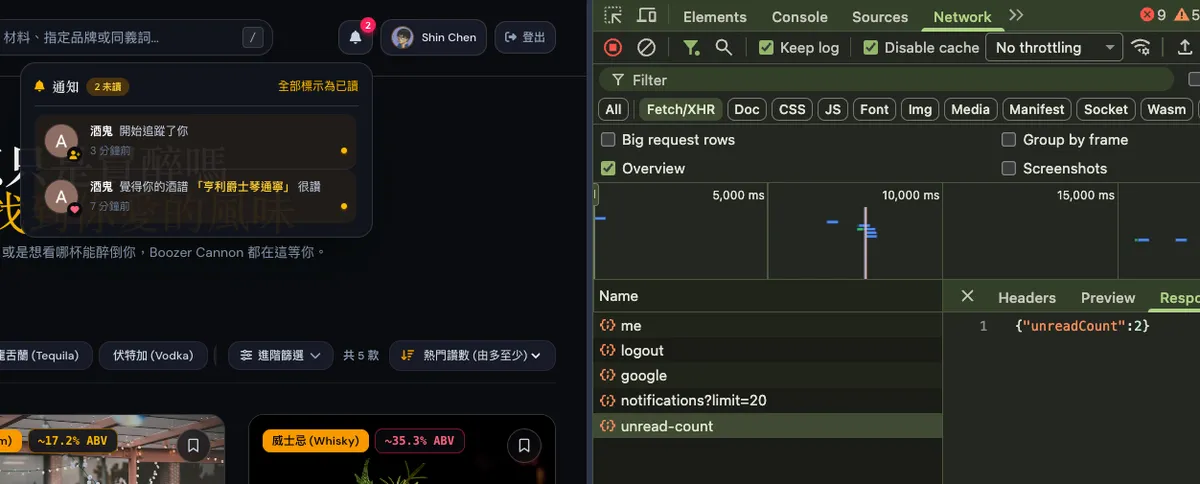Open network search with magnifier icon
This screenshot has width=1200, height=484.
(724, 47)
